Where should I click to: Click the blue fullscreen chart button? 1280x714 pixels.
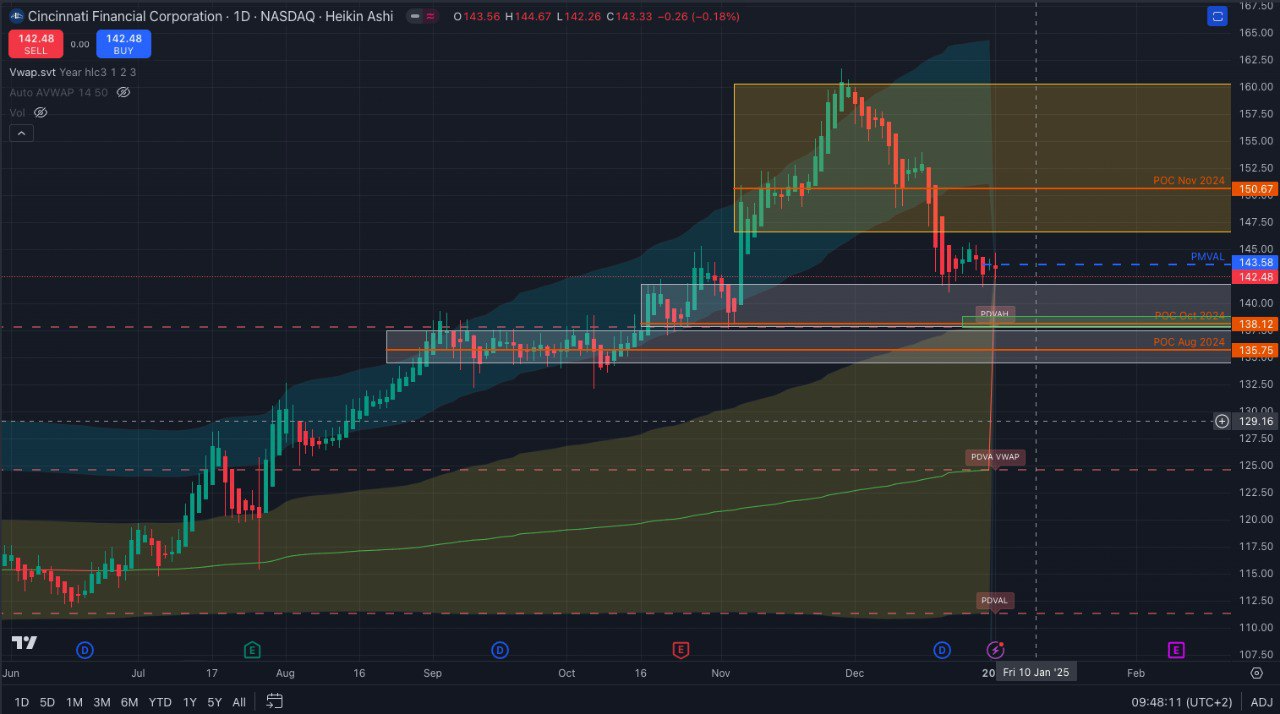pos(1217,17)
